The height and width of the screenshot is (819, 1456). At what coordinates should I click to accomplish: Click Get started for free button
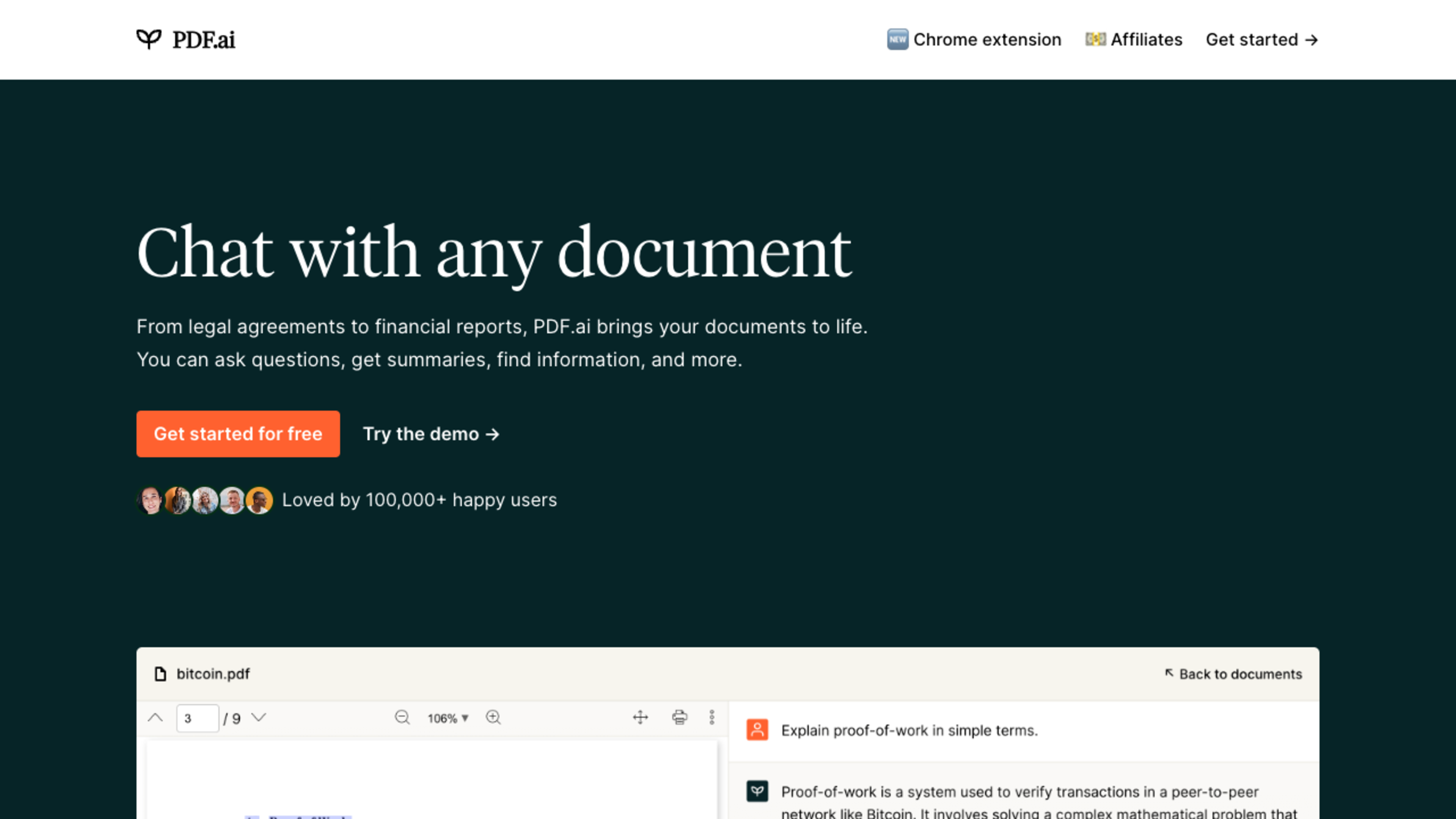(238, 433)
